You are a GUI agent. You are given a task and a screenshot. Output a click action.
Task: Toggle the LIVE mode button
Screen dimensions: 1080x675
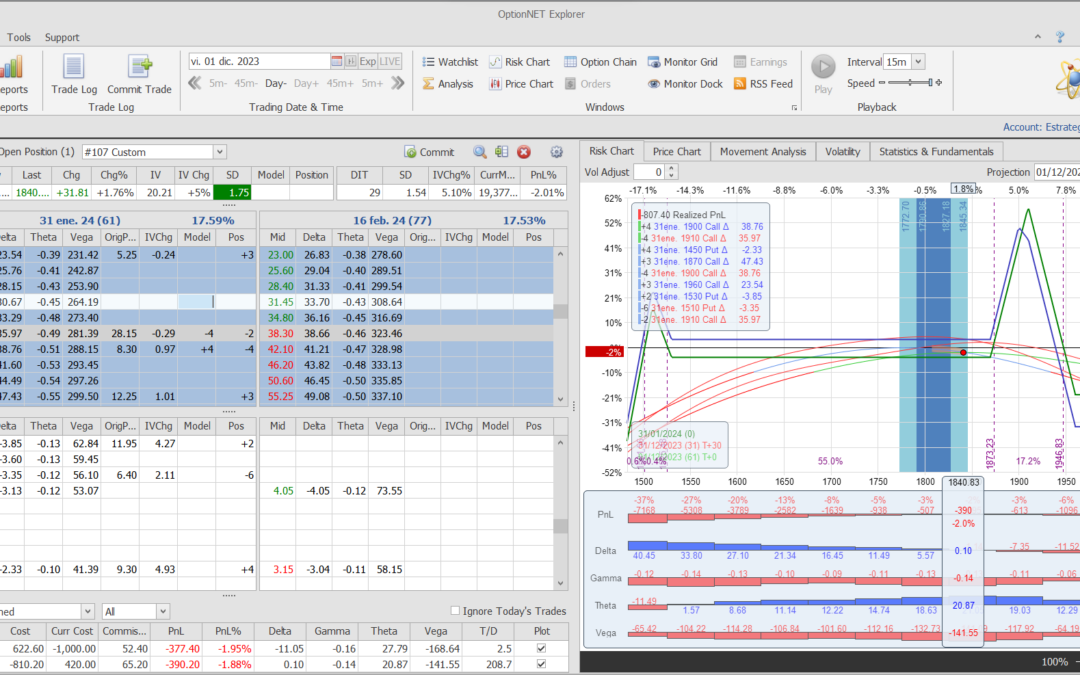390,61
